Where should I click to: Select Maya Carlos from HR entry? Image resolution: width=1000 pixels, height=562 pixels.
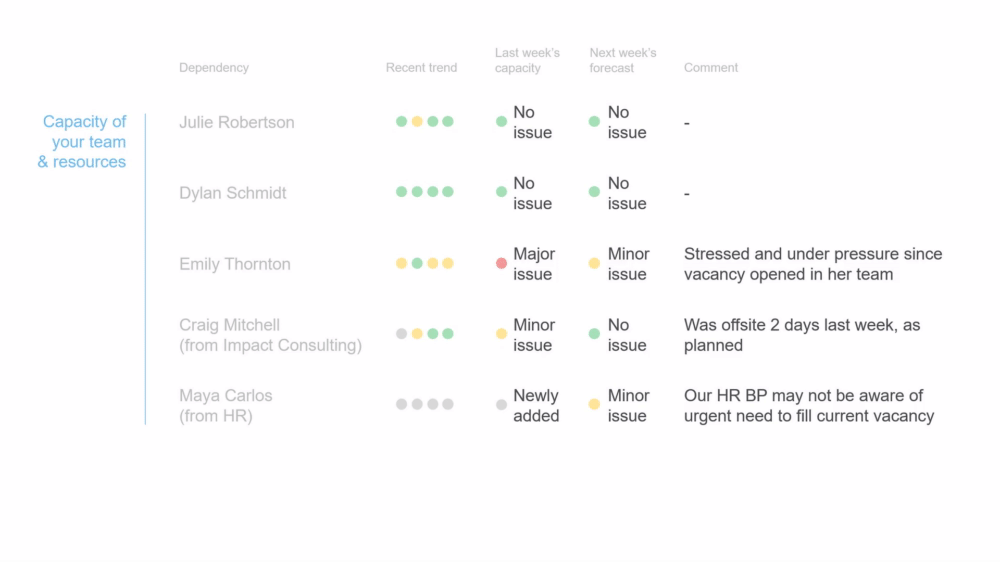coord(226,406)
